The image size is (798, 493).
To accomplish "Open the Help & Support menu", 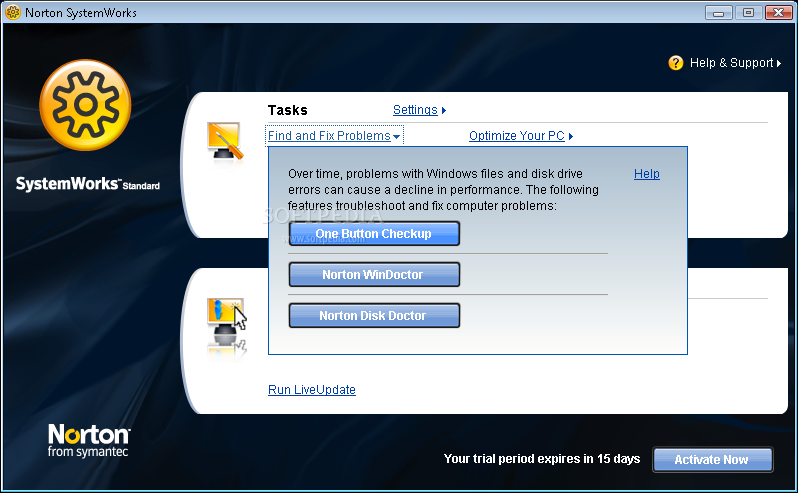I will [735, 63].
